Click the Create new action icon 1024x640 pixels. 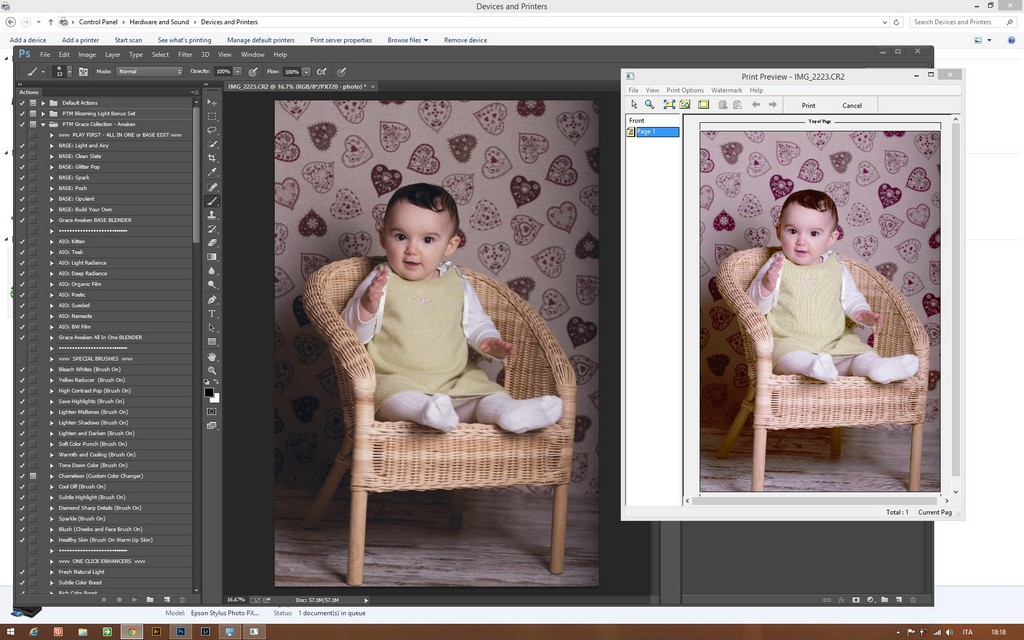tap(167, 599)
